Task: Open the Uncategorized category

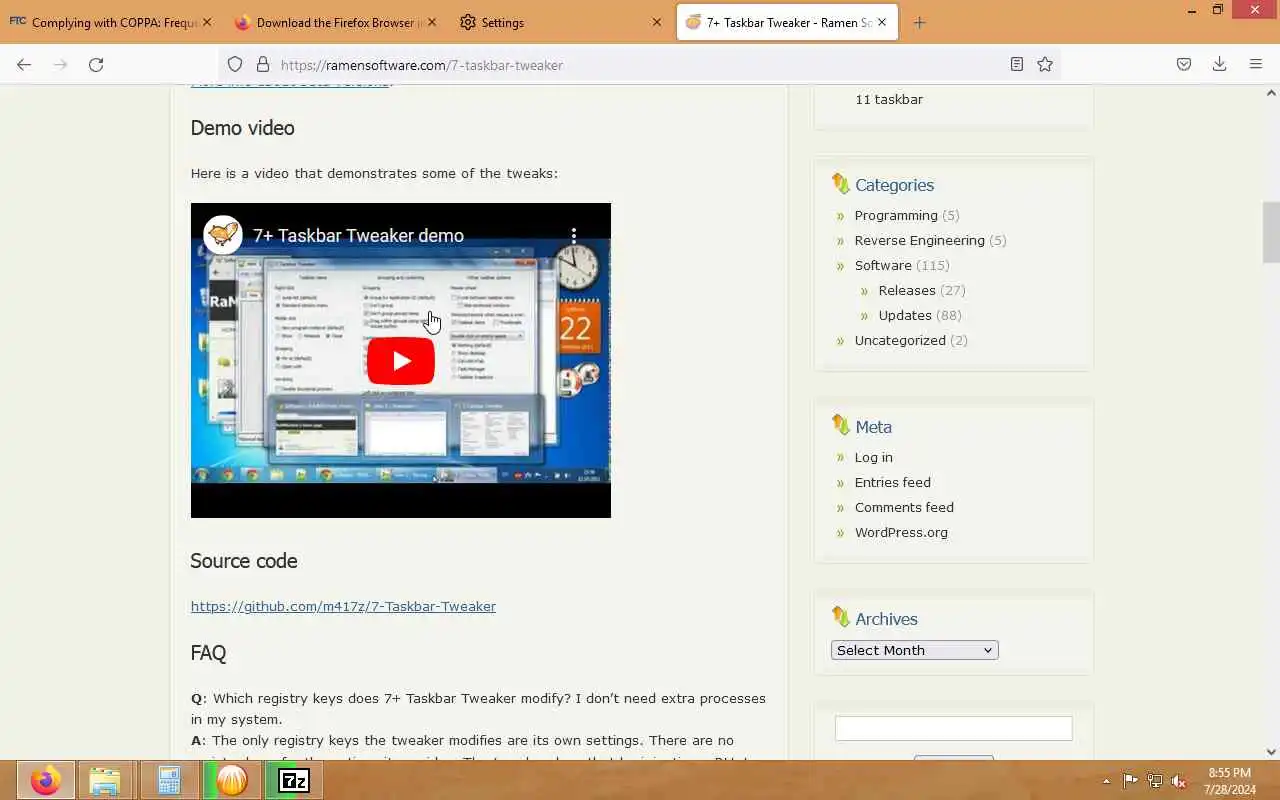Action: coord(900,340)
